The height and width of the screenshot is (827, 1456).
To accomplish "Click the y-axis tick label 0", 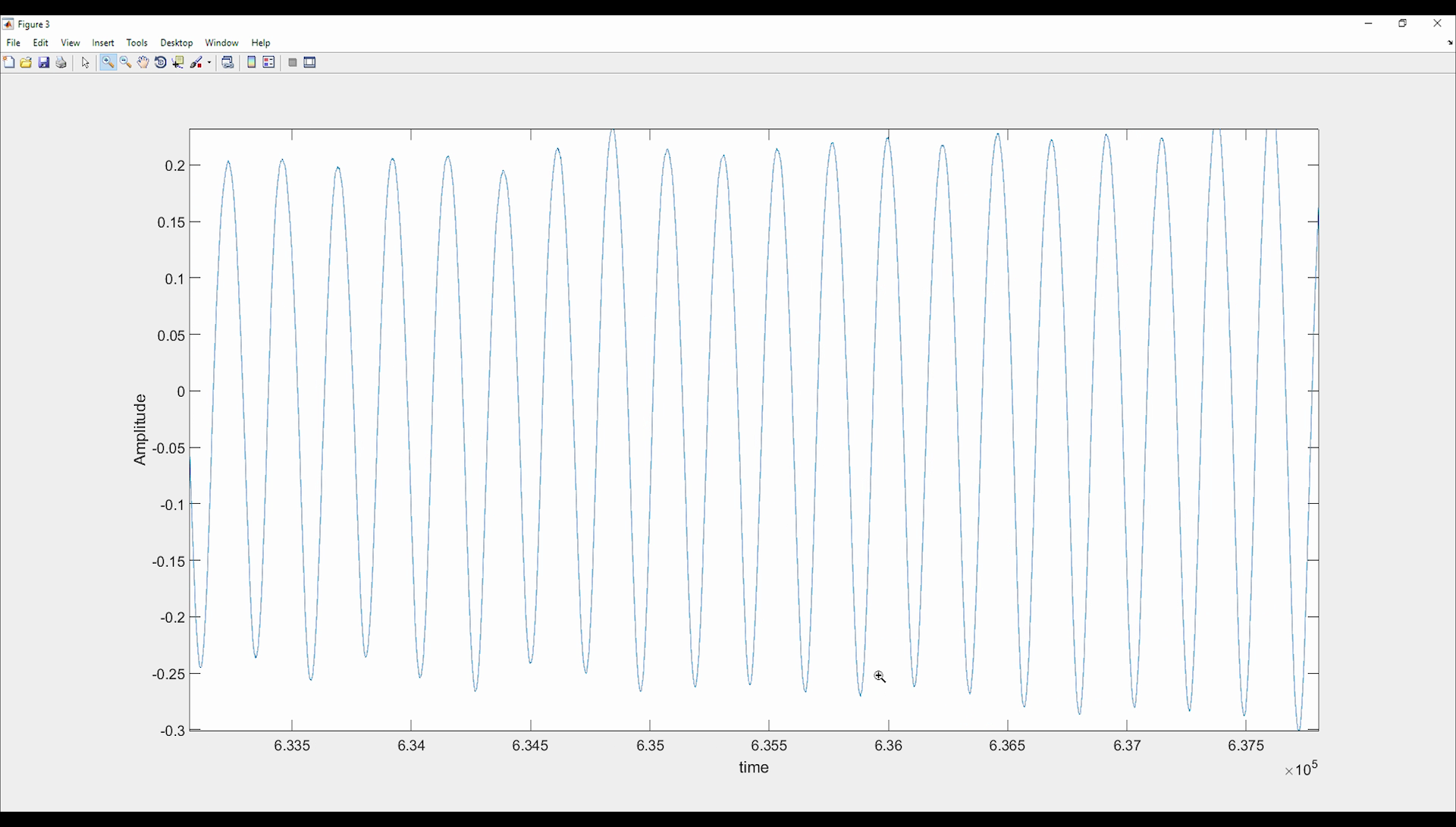I will pyautogui.click(x=181, y=391).
